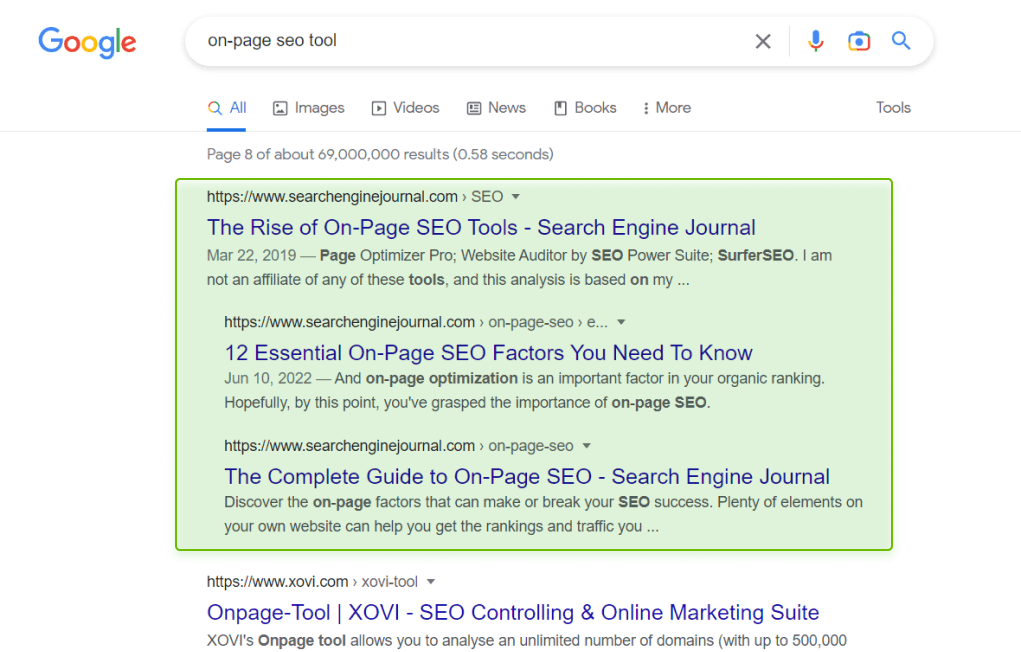Image resolution: width=1021 pixels, height=652 pixels.
Task: Clear the search query with the X icon
Action: pos(762,42)
